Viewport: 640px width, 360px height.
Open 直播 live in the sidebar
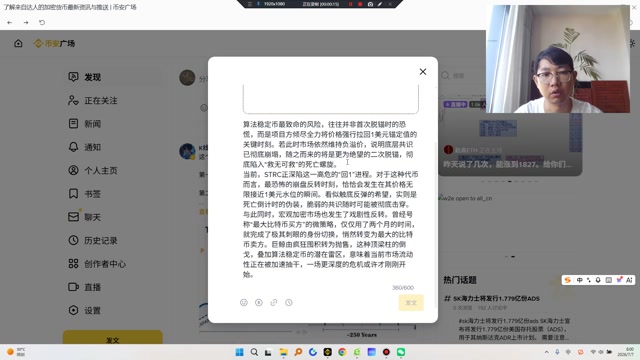click(84, 287)
